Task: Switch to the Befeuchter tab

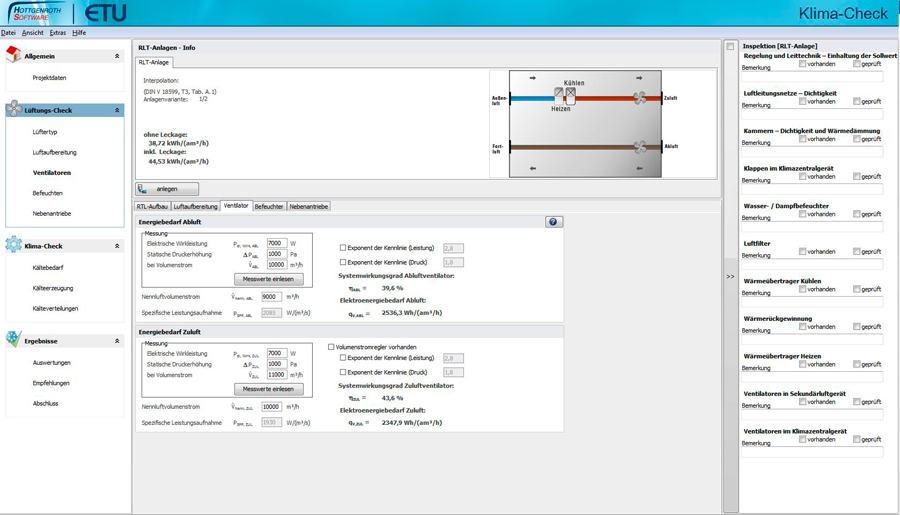Action: tap(269, 207)
